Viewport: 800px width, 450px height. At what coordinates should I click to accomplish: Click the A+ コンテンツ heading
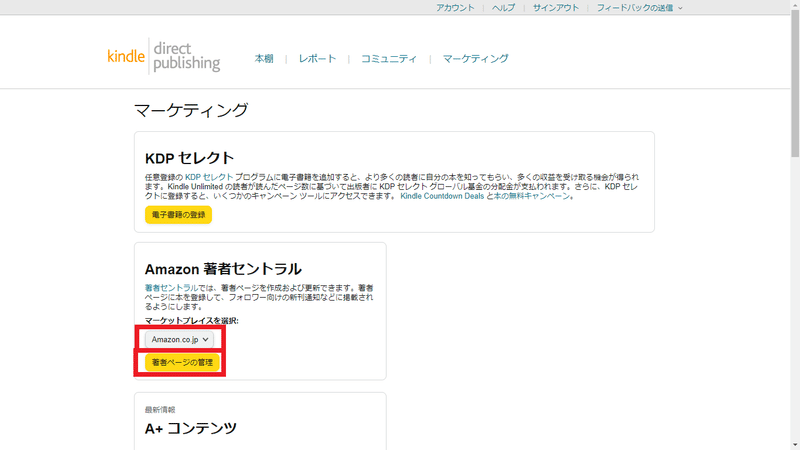[x=191, y=428]
